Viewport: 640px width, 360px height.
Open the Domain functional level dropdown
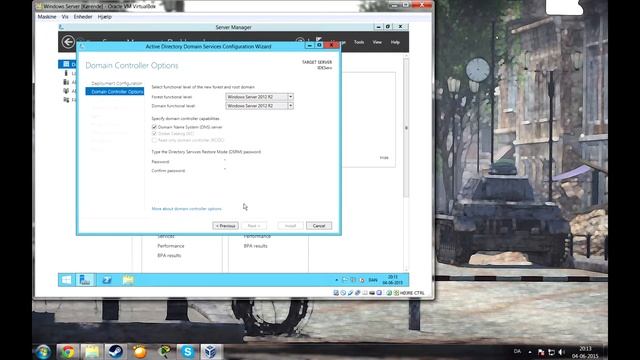(259, 106)
